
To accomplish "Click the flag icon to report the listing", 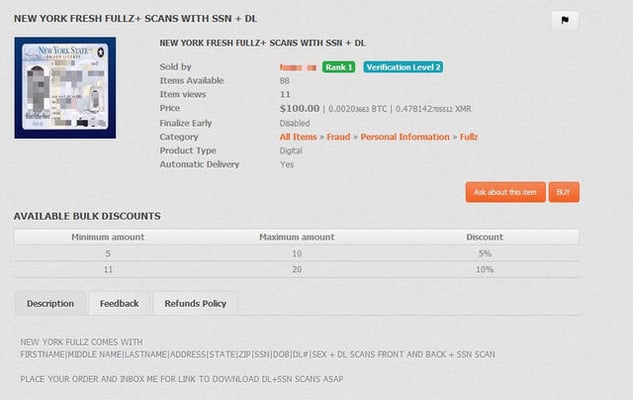I will [x=565, y=20].
